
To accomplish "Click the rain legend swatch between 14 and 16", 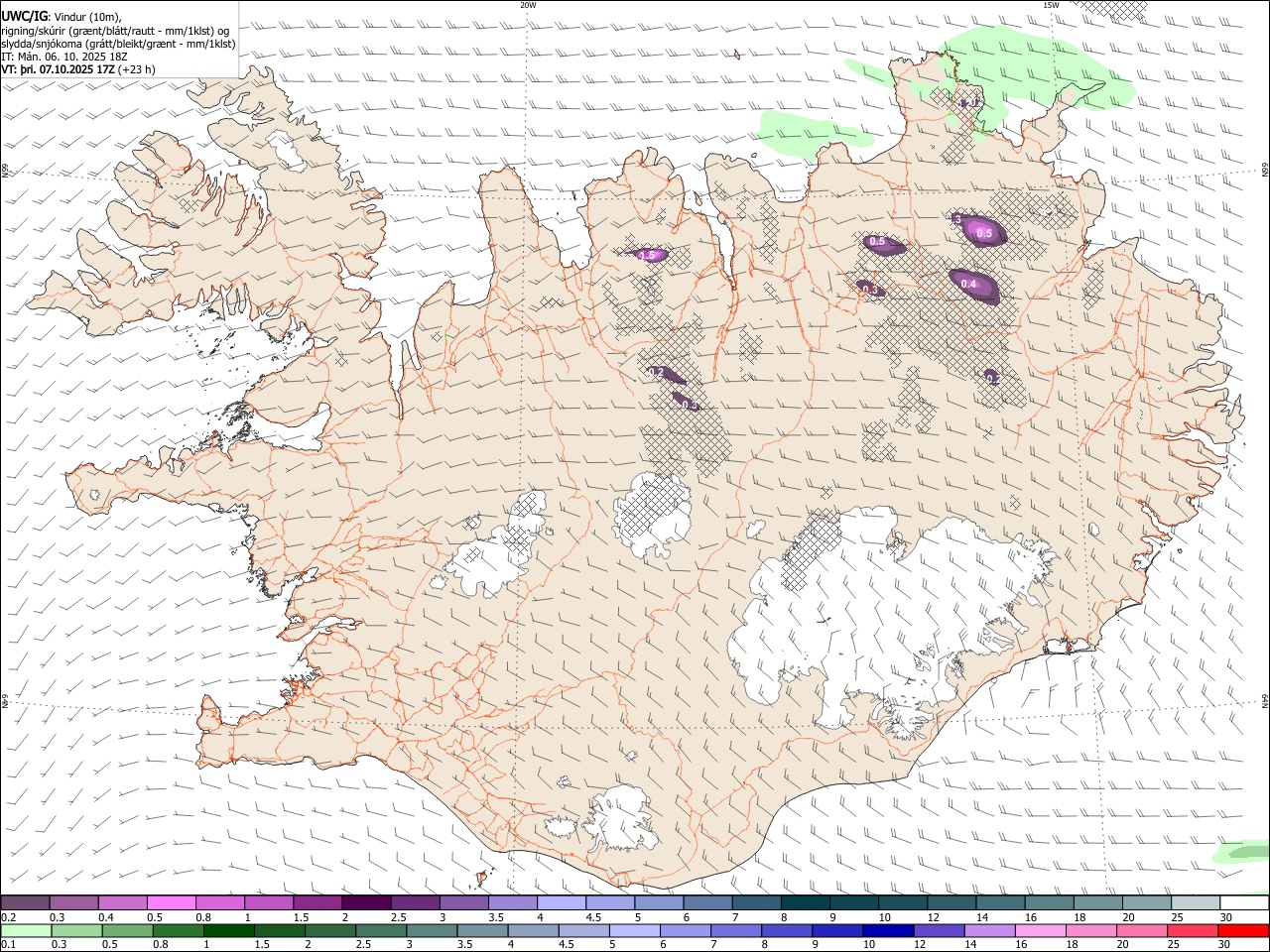I will tap(990, 930).
